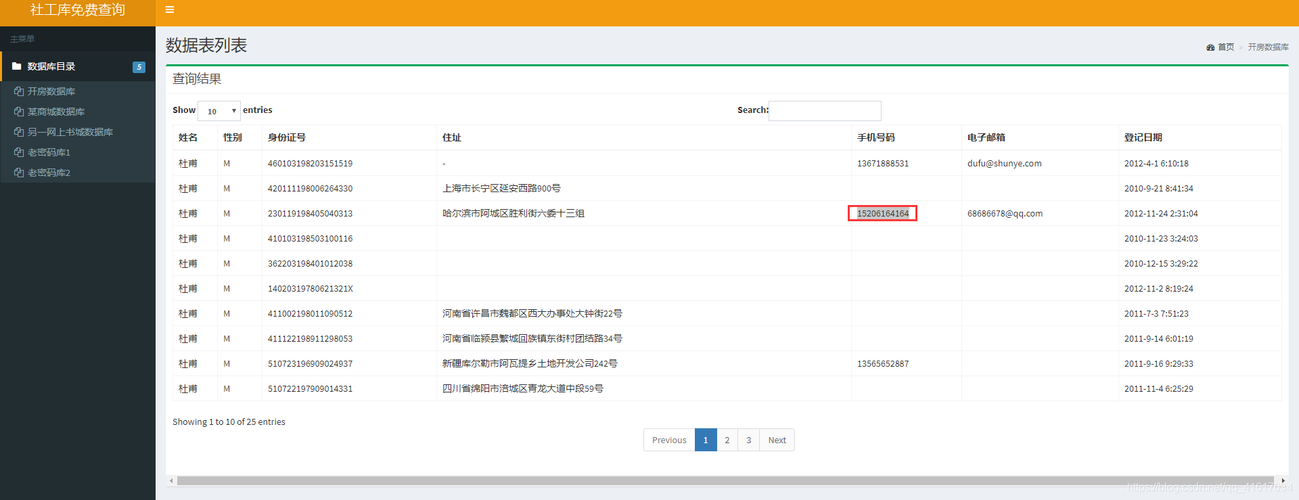The height and width of the screenshot is (500, 1299).
Task: Go to the 首页 breadcrumb link
Action: [x=1226, y=47]
